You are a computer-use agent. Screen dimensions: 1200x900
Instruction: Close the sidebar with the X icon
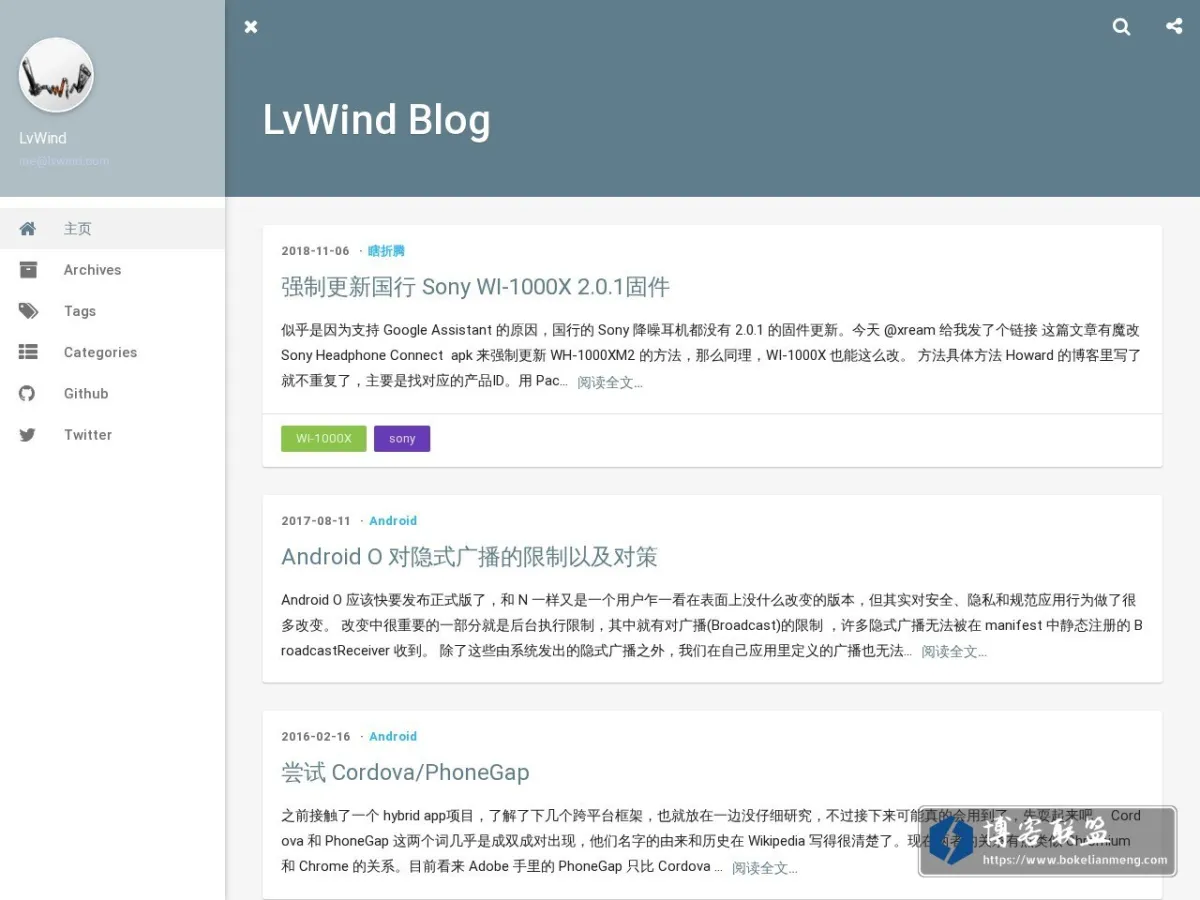click(251, 27)
